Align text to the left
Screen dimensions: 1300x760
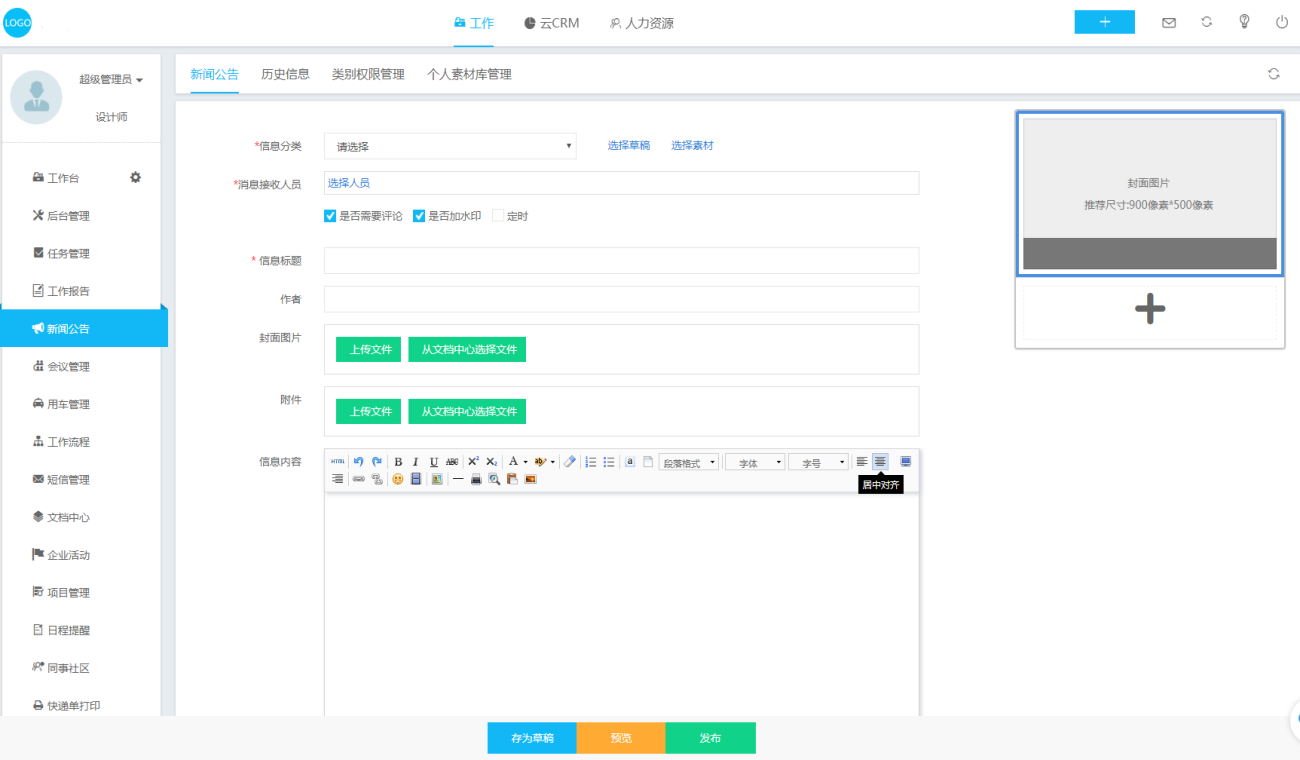coord(862,462)
